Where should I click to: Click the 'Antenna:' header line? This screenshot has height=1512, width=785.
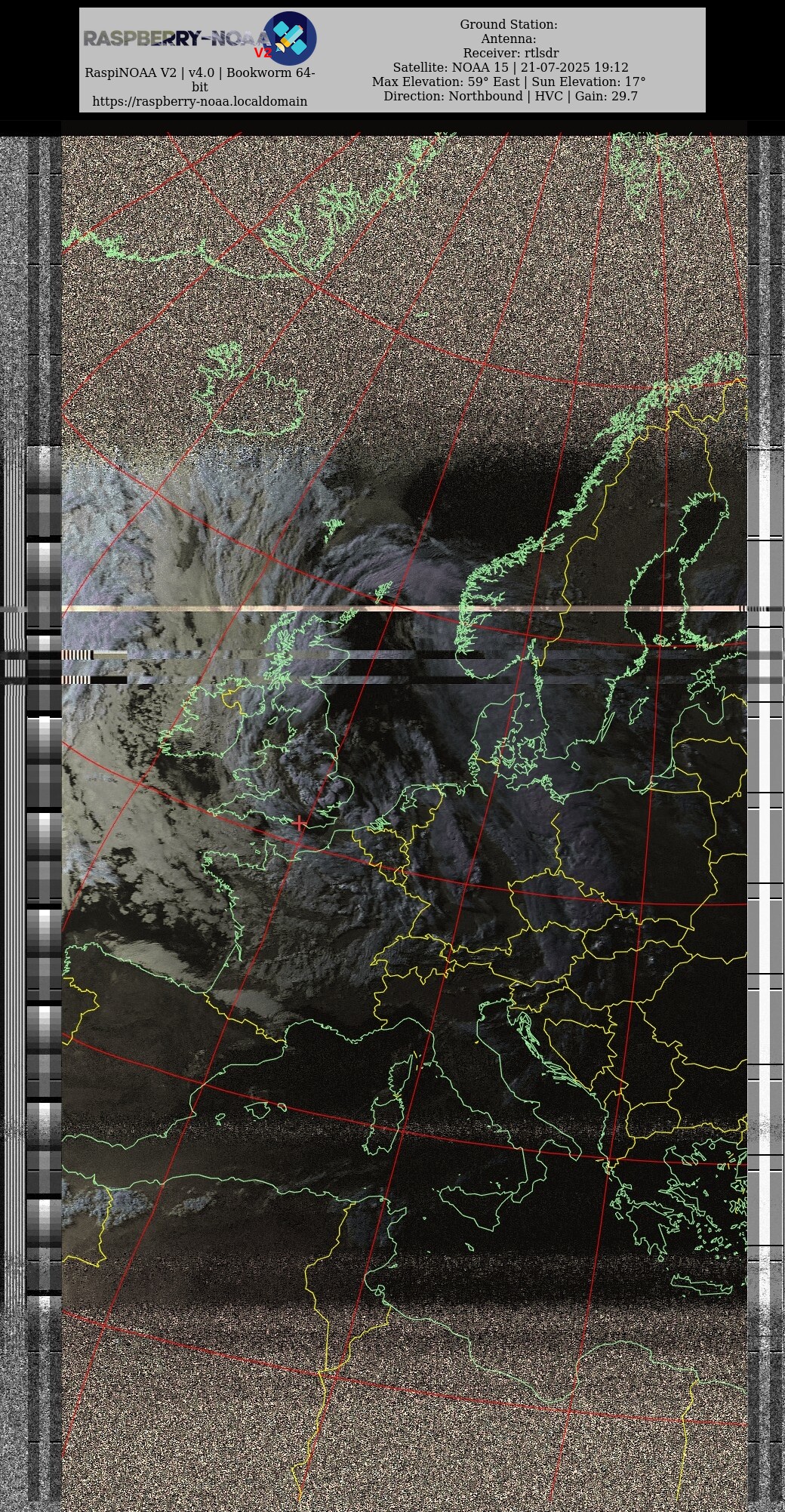(509, 39)
